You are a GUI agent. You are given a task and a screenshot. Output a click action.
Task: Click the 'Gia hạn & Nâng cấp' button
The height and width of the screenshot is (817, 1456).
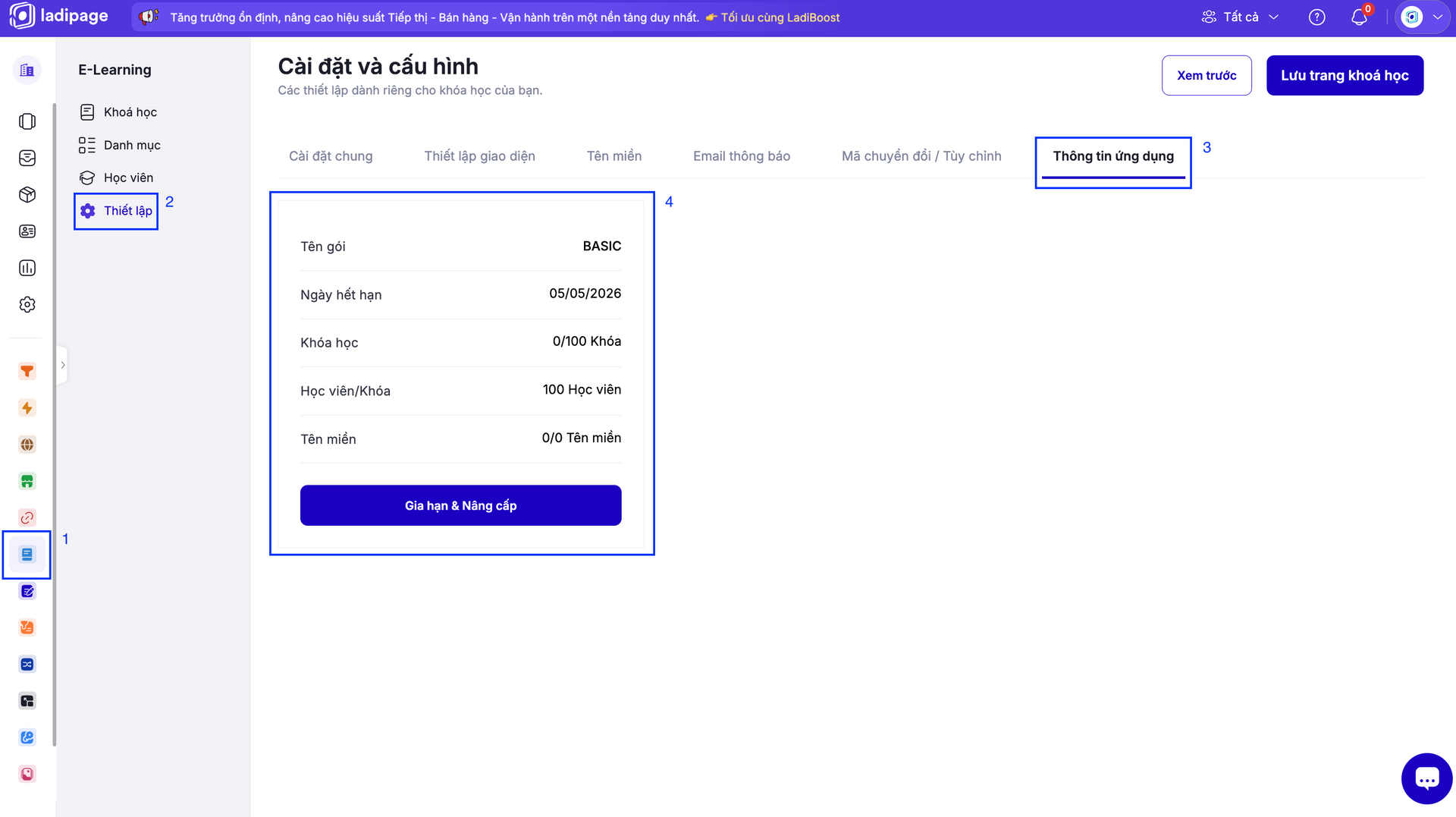click(460, 505)
